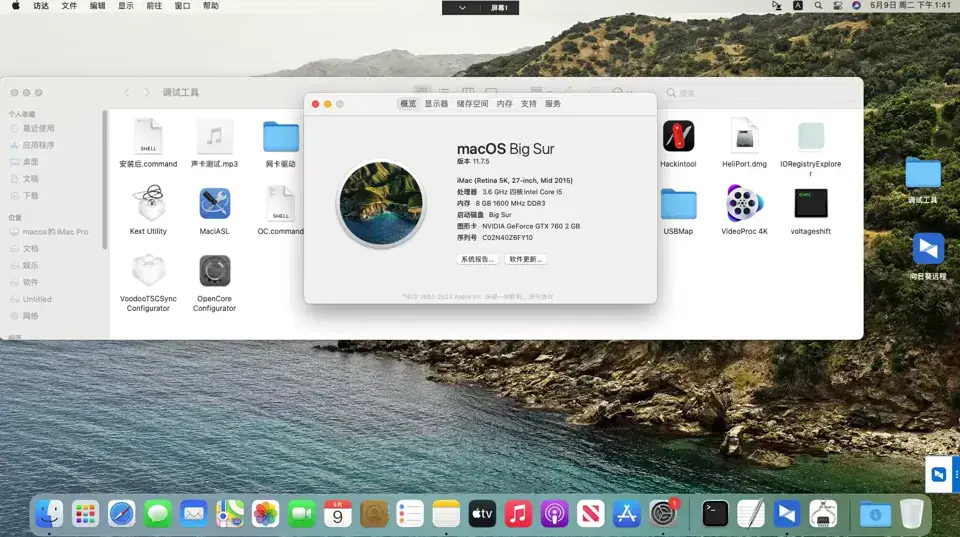Screen dimensions: 960x537
Task: Open App Store from the Dock
Action: point(626,514)
